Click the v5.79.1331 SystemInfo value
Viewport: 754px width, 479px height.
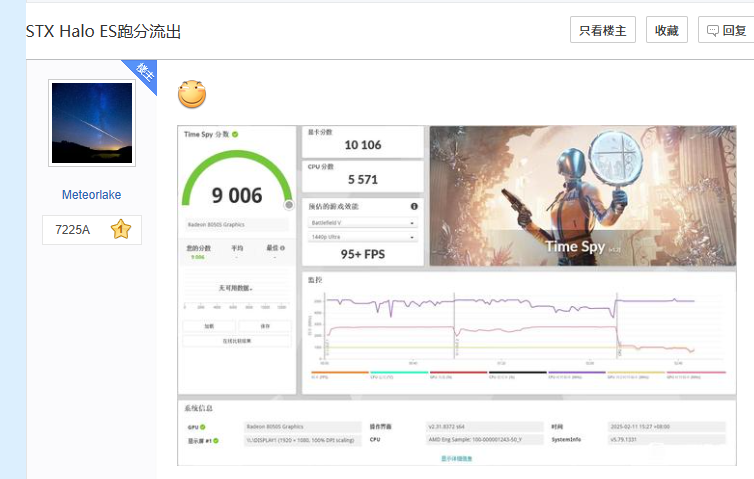(x=666, y=440)
